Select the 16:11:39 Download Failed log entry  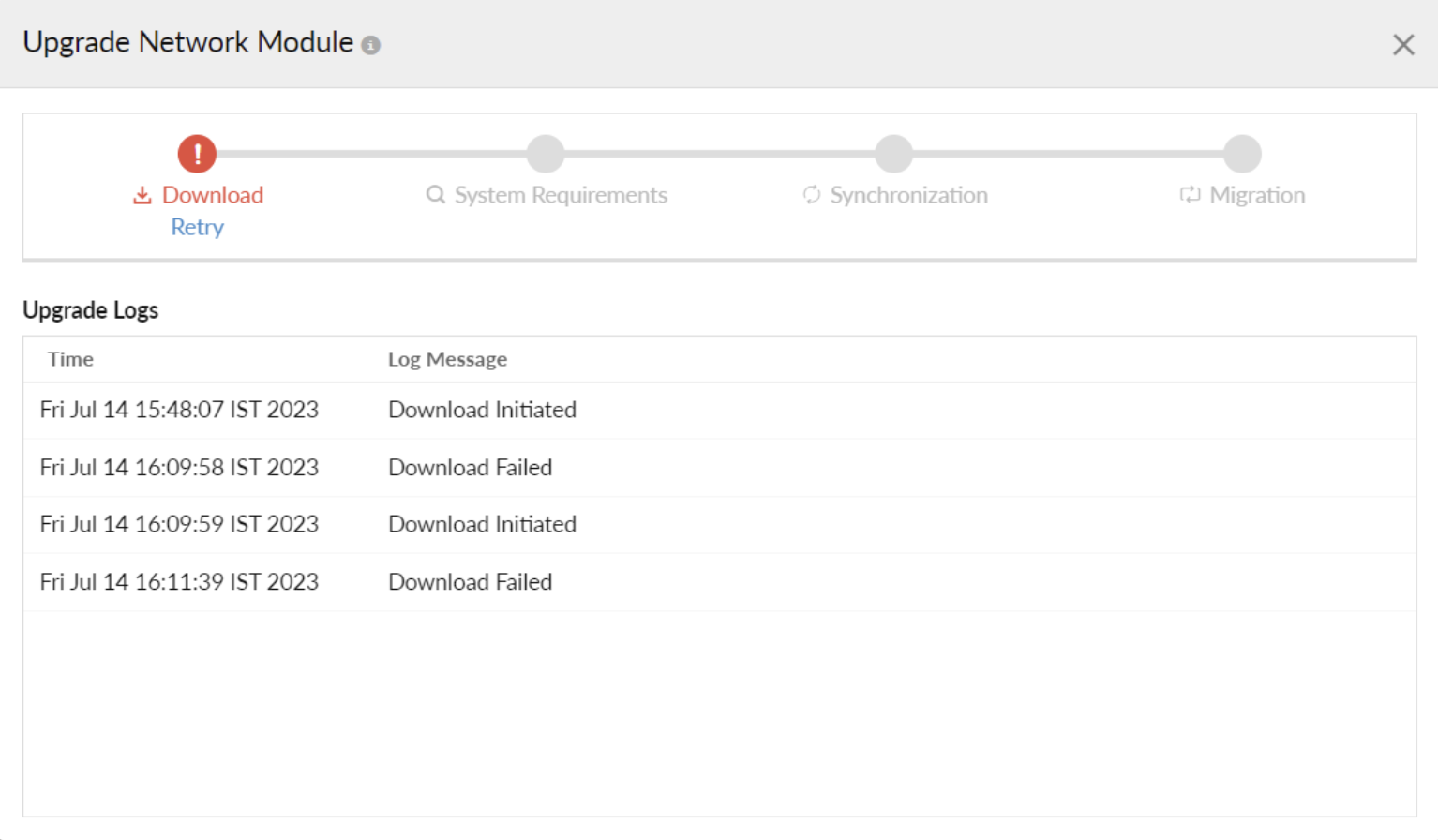pos(470,582)
